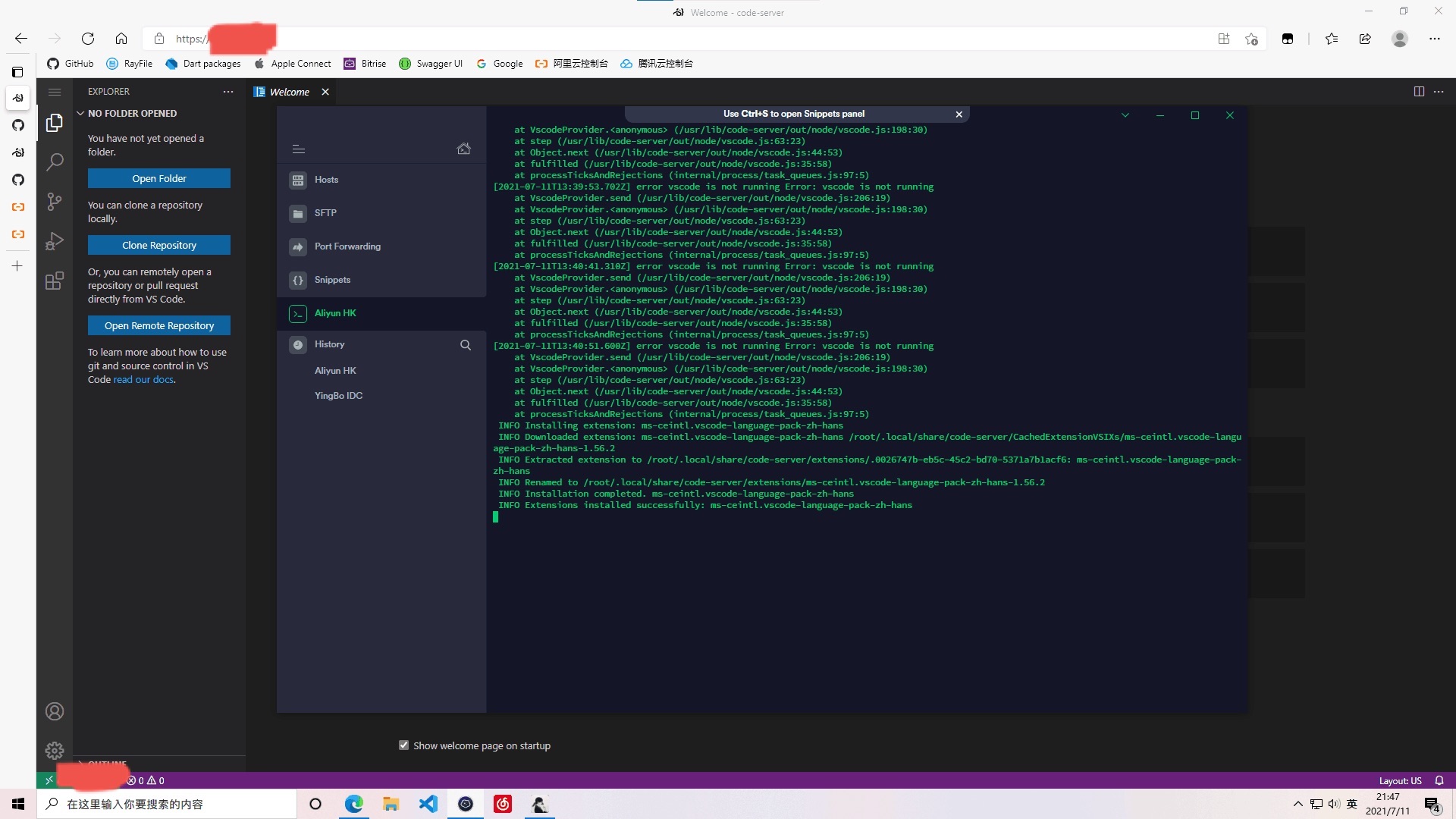Open the hamburger menu in the terminal panel

pyautogui.click(x=298, y=149)
